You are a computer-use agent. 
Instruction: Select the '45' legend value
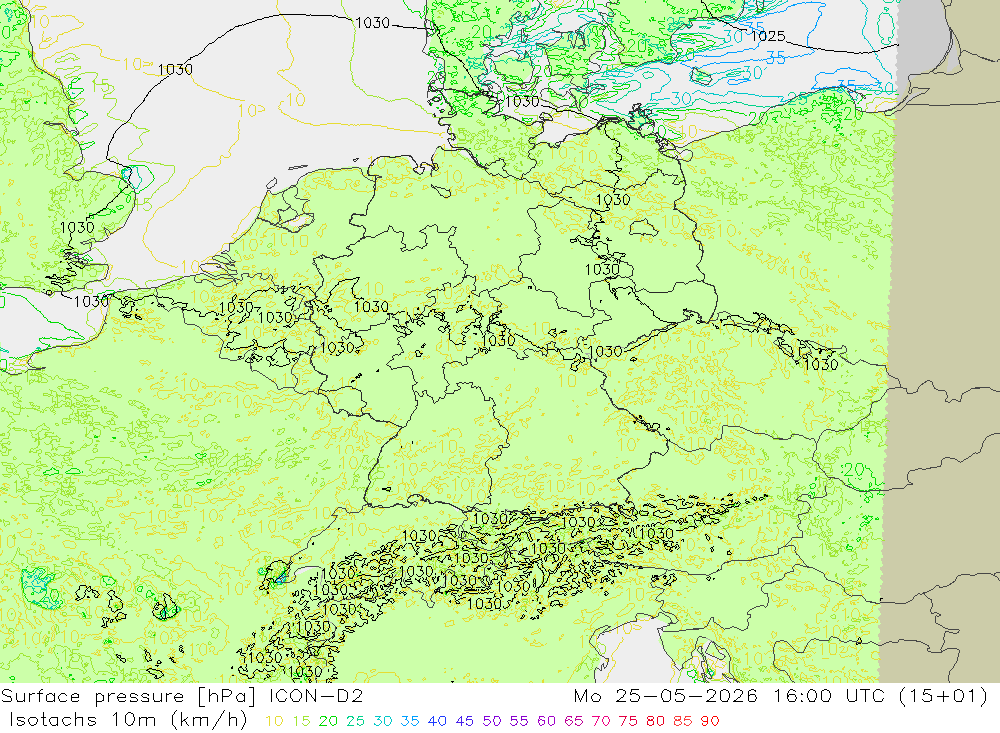[464, 721]
